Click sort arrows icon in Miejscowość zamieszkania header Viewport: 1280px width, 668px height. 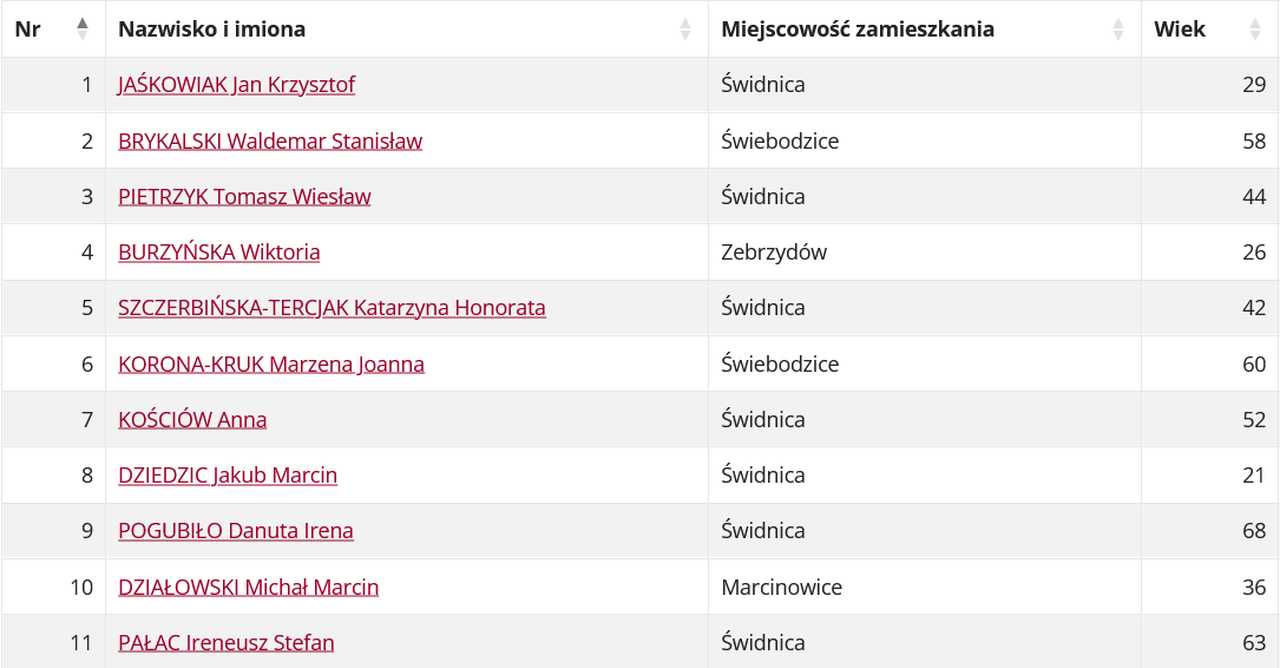pyautogui.click(x=1118, y=29)
